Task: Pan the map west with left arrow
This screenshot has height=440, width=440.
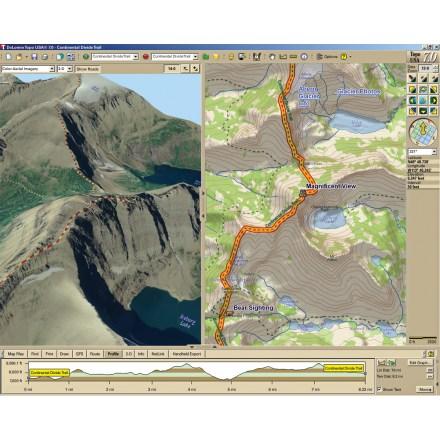Action: tap(413, 100)
